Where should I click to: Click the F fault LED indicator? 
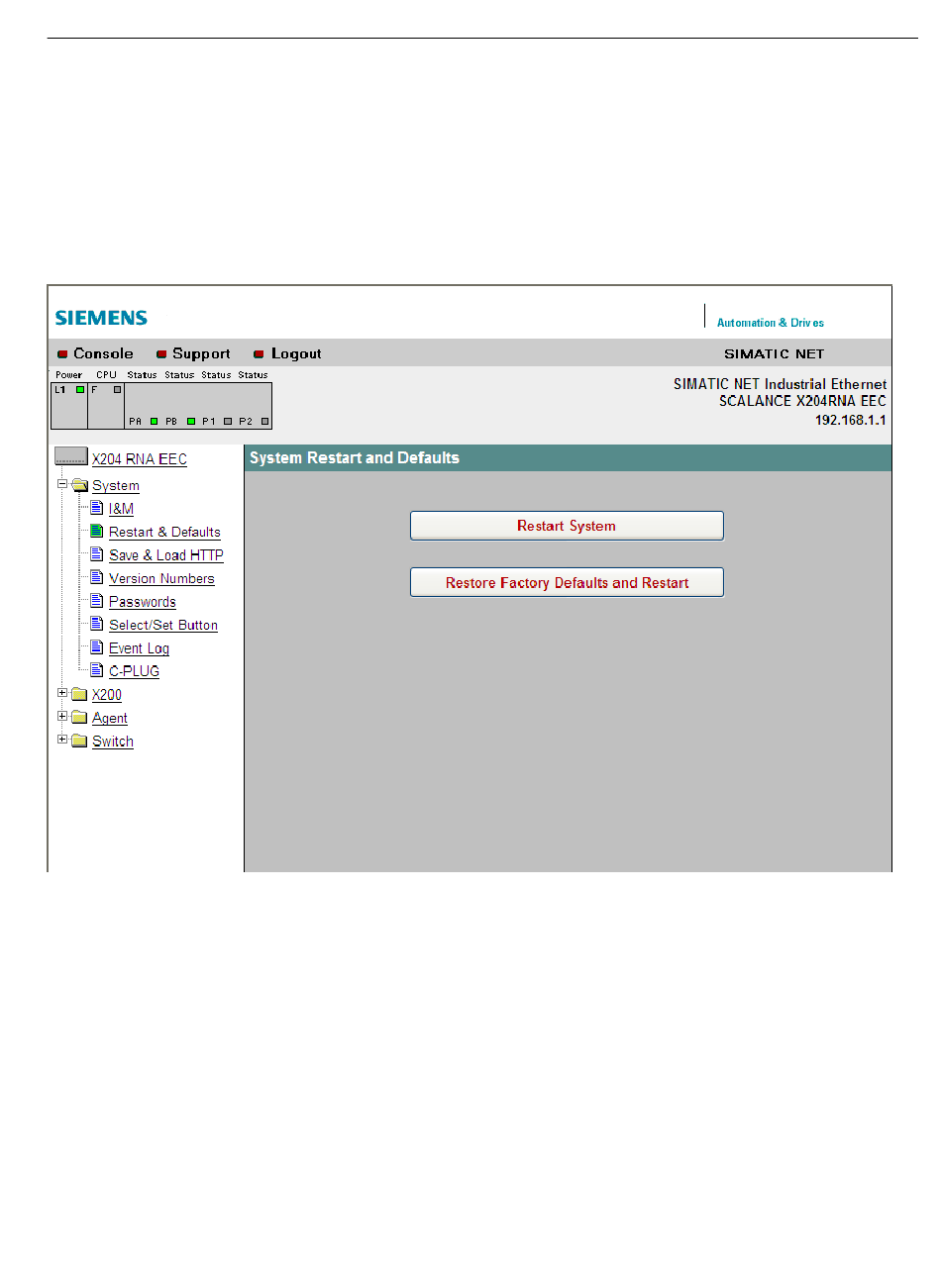click(x=117, y=390)
